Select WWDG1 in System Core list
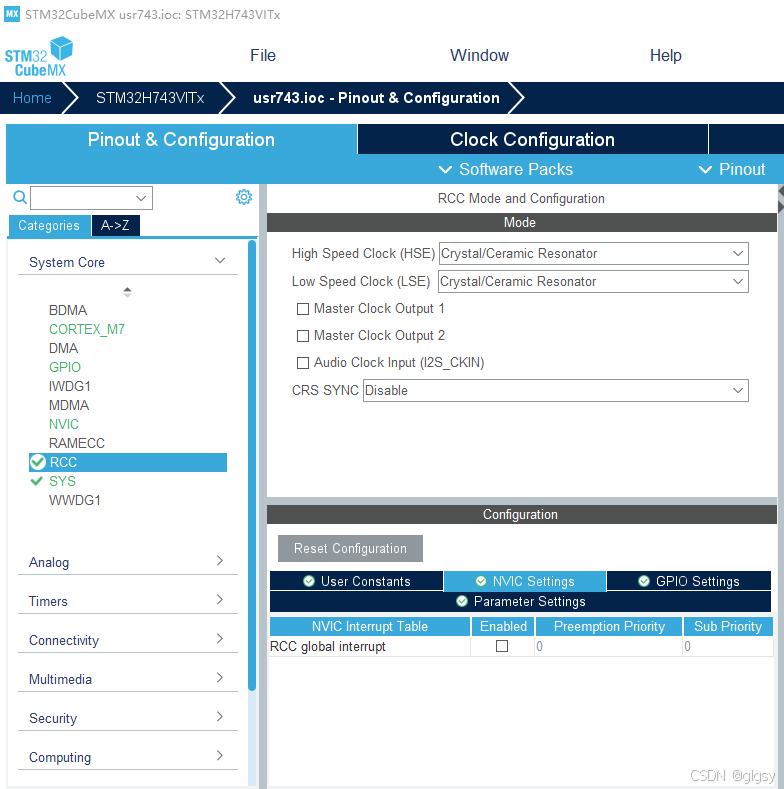The height and width of the screenshot is (789, 784). coord(74,500)
